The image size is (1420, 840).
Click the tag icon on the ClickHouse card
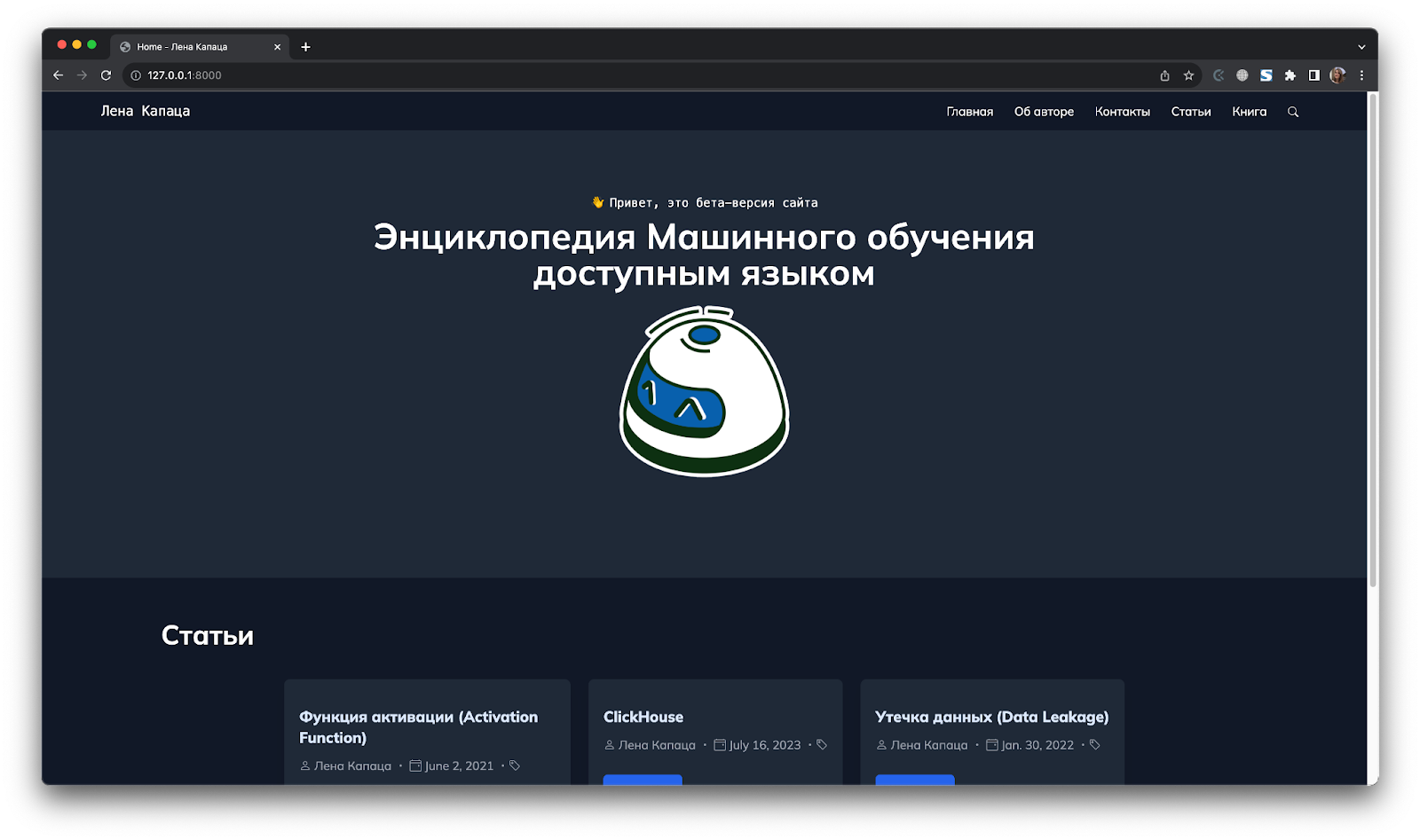pos(822,744)
